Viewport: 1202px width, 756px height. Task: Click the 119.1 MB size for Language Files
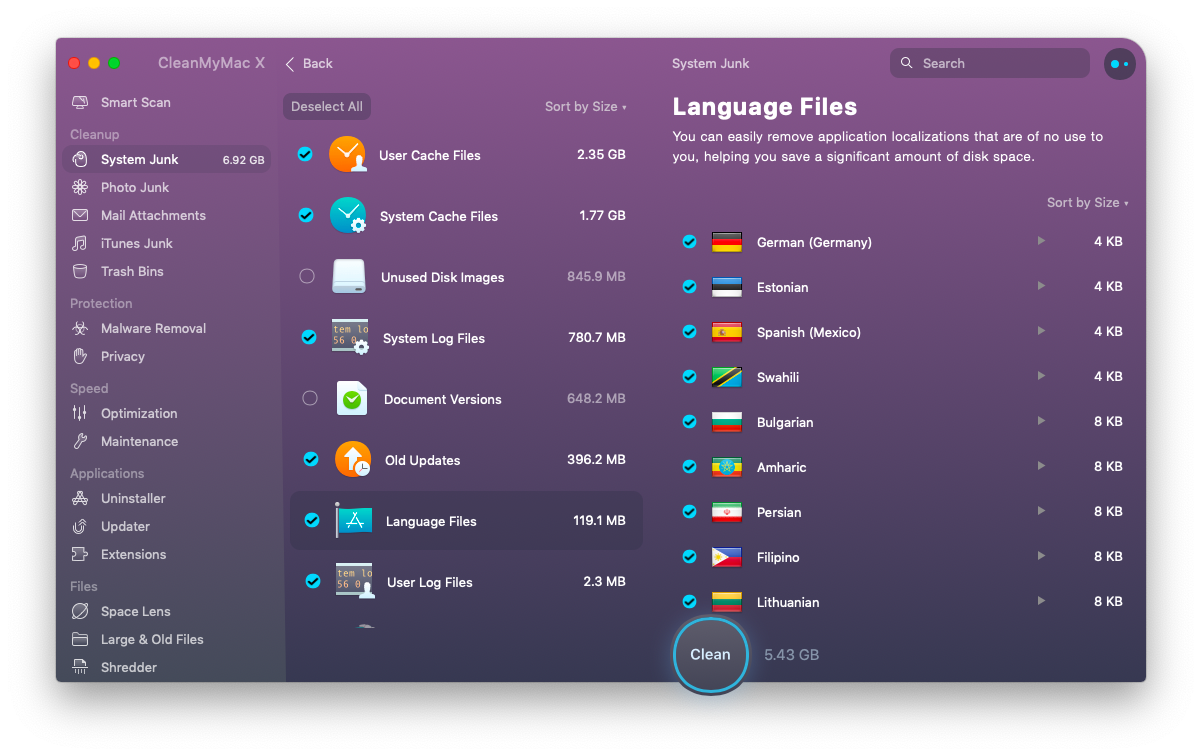[599, 521]
